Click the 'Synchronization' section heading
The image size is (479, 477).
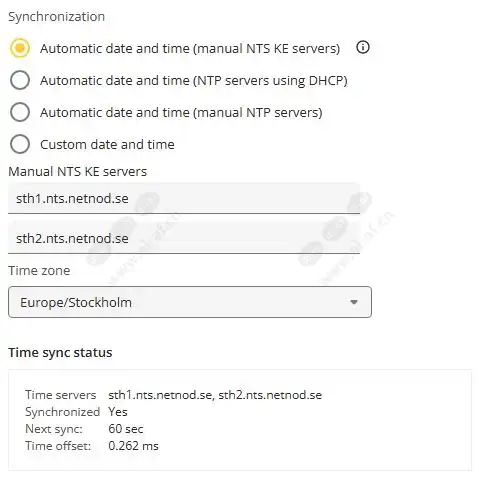point(56,17)
